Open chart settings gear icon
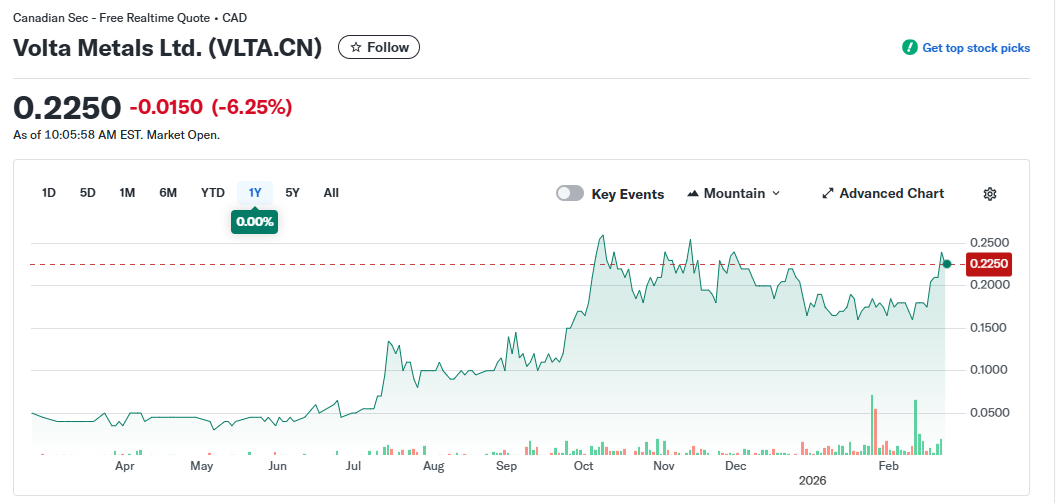Screen dimensions: 1059x503 (x=990, y=194)
